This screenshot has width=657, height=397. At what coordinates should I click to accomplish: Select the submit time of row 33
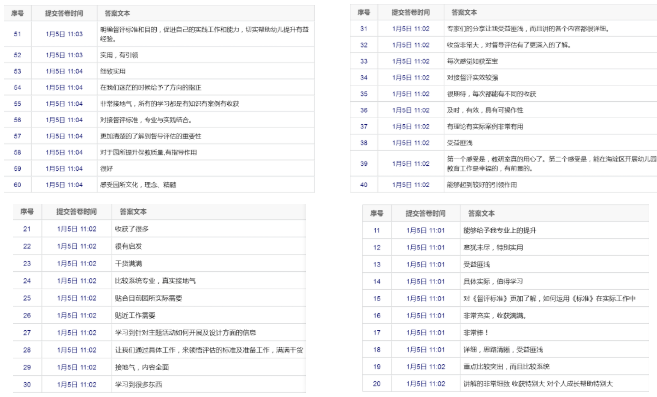(x=411, y=61)
